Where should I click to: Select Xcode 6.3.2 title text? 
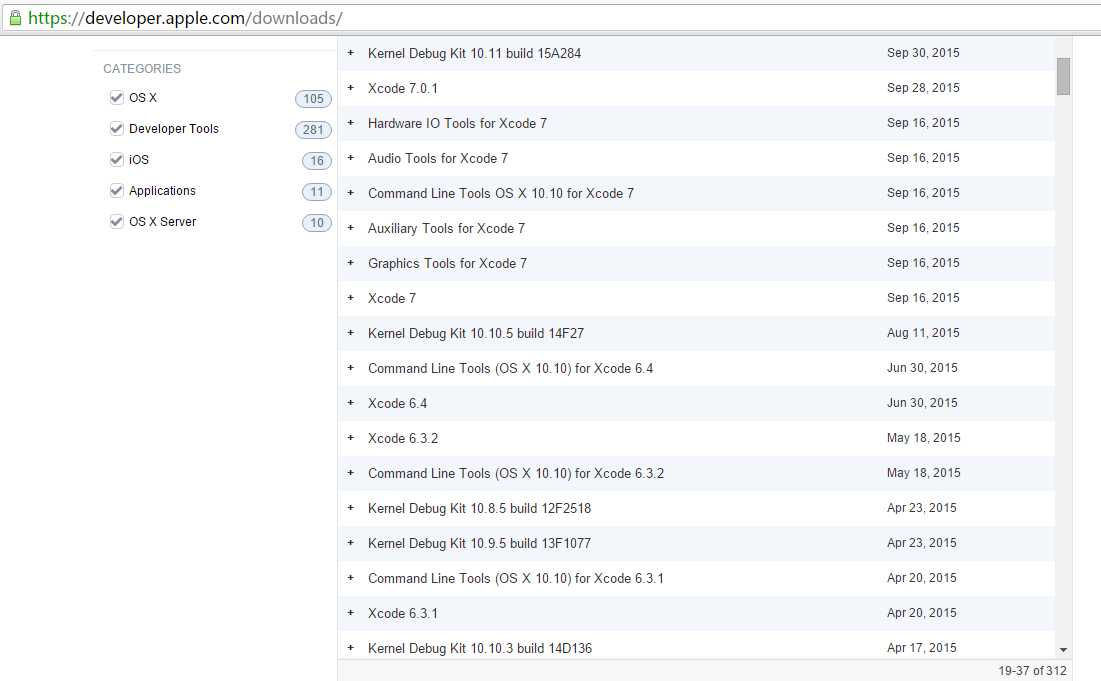pos(403,439)
